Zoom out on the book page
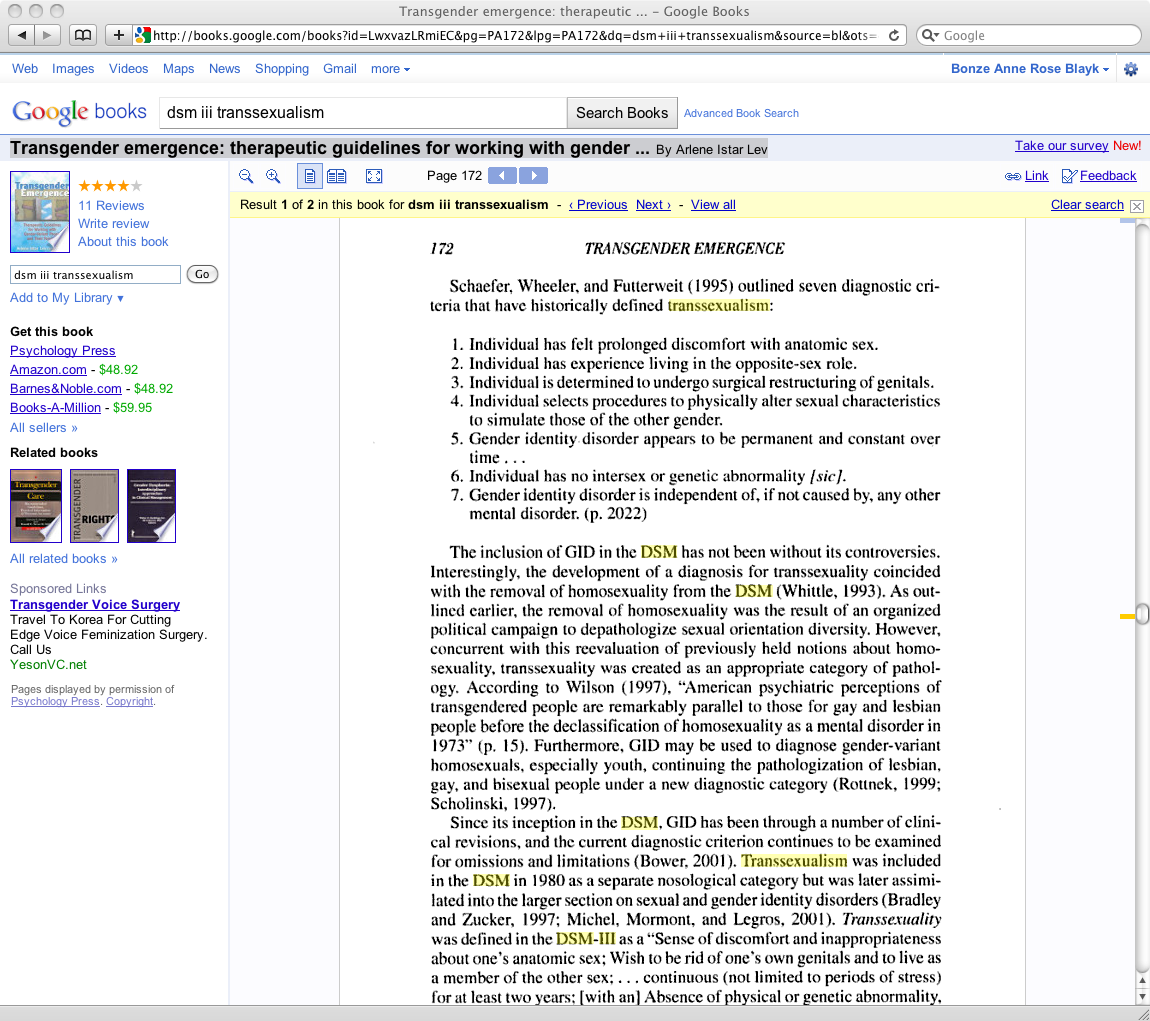This screenshot has height=1021, width=1150. click(246, 176)
